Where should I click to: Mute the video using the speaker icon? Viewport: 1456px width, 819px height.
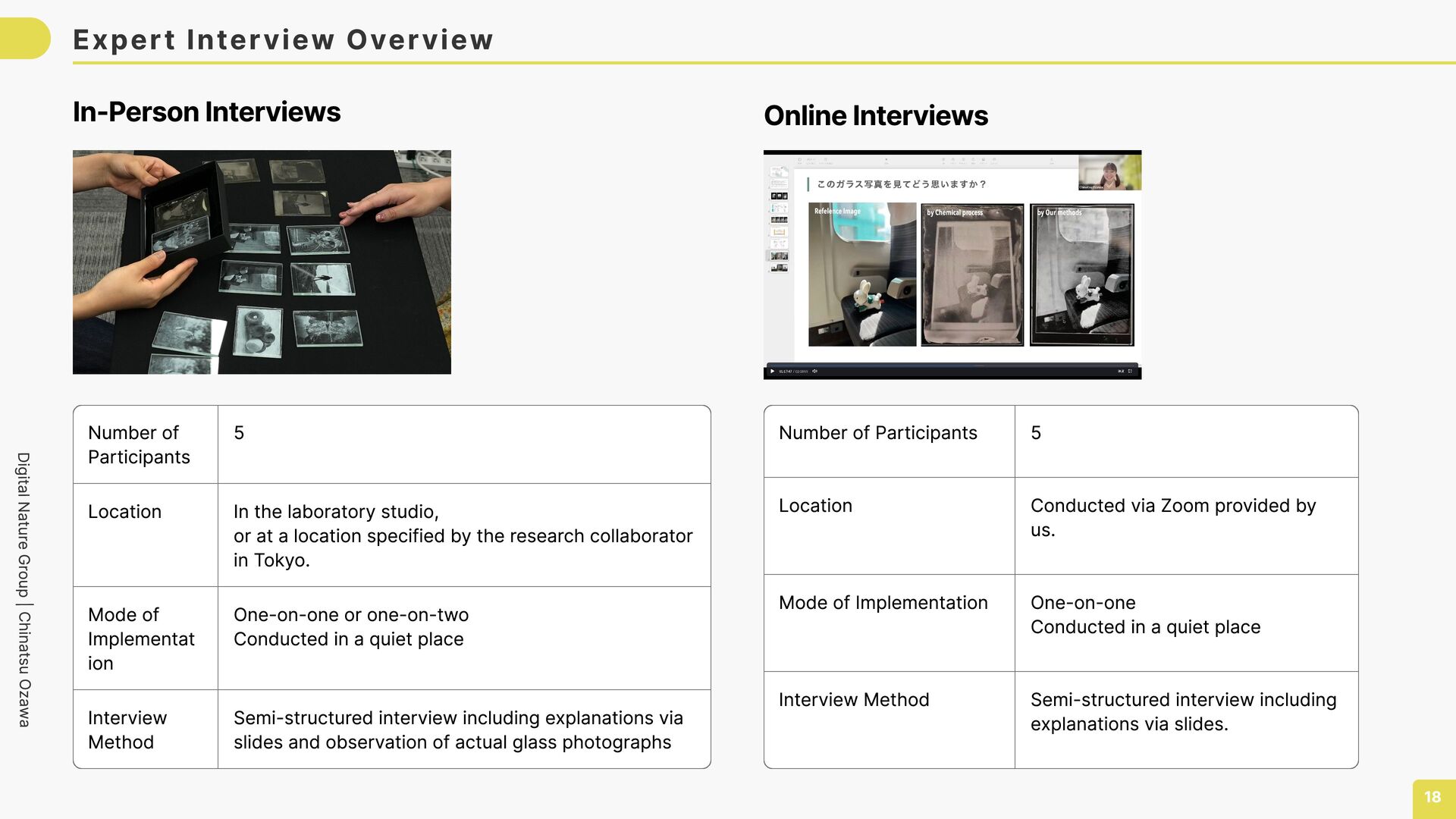[x=814, y=372]
